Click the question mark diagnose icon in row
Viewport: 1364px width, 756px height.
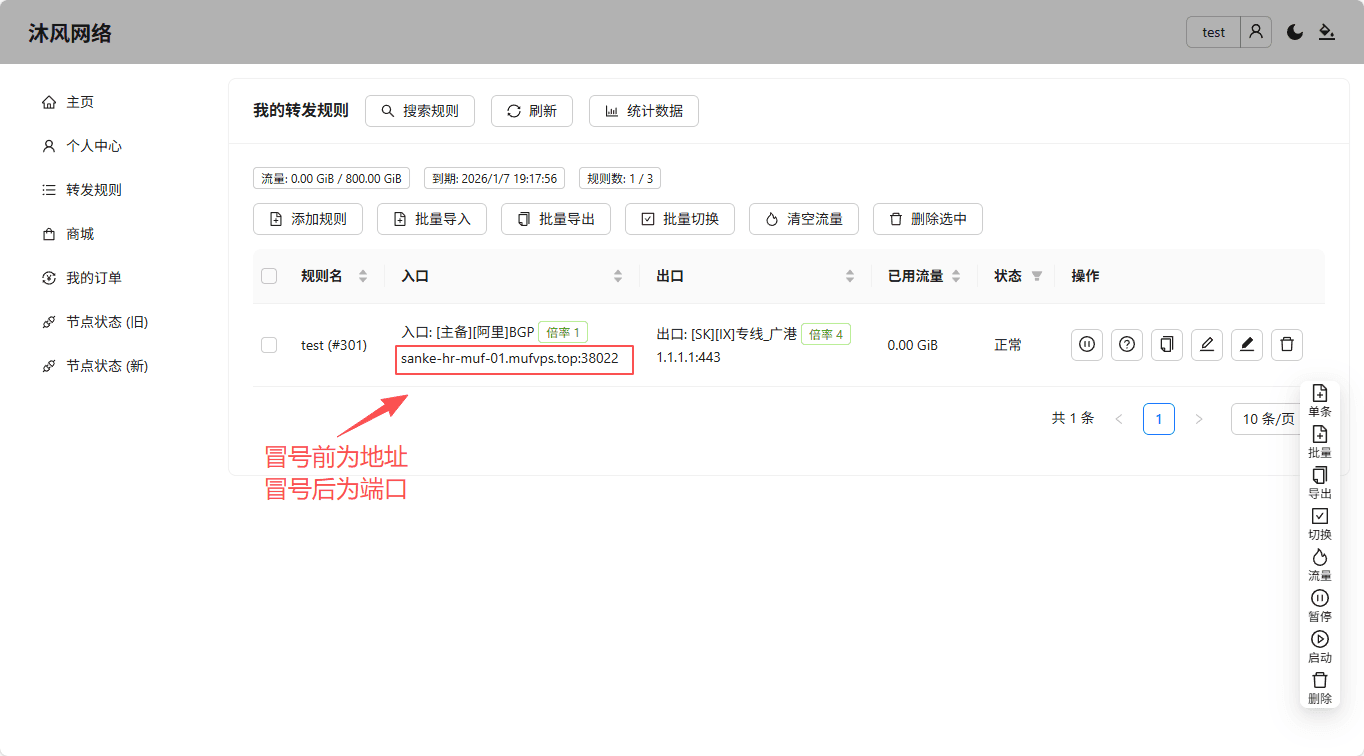[1127, 345]
